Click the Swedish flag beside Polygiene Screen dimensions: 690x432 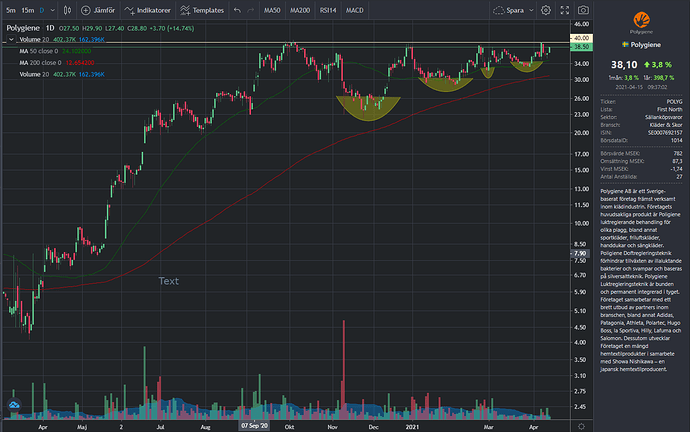pos(625,44)
